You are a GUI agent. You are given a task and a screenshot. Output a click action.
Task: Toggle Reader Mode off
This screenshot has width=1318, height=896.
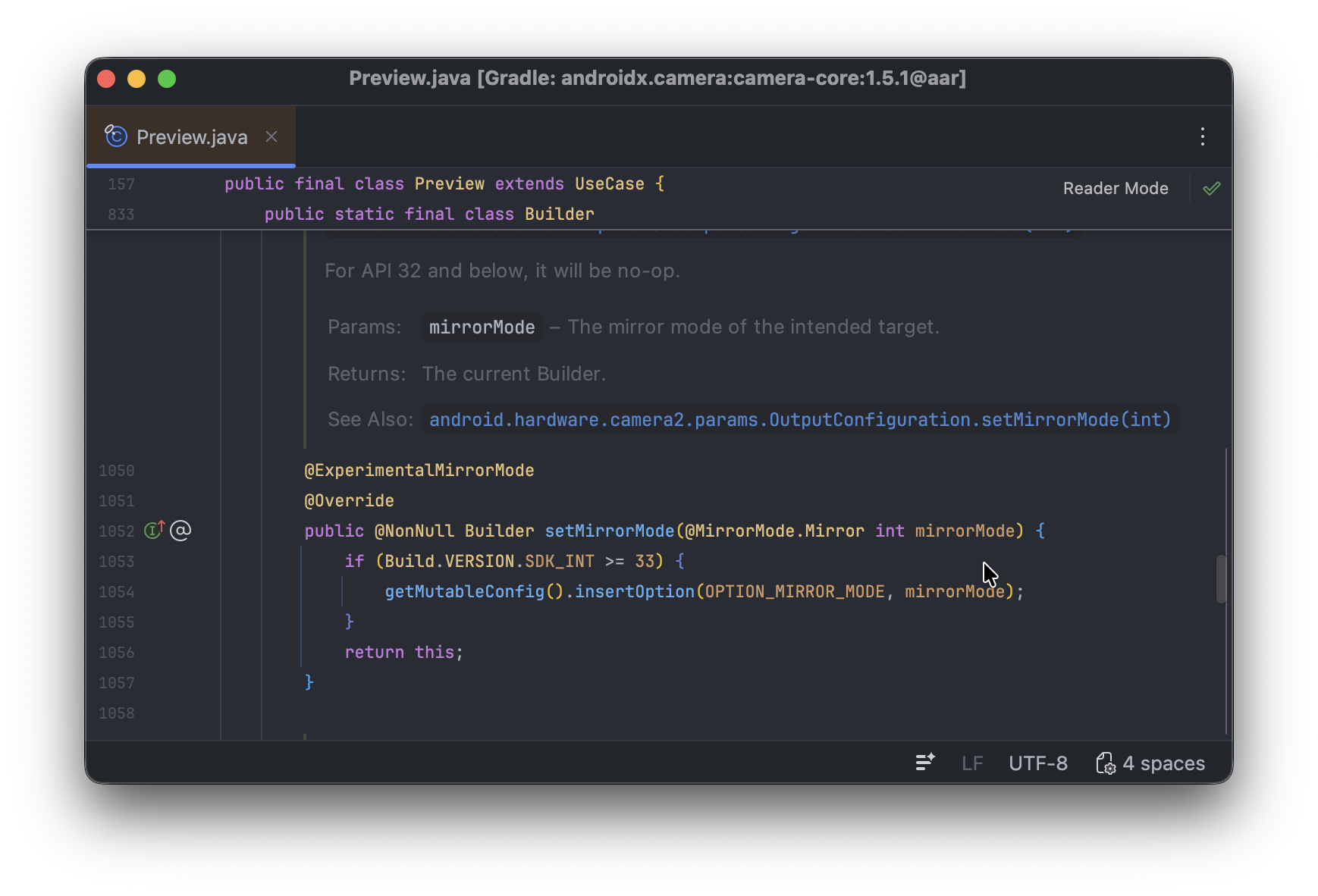point(1115,189)
